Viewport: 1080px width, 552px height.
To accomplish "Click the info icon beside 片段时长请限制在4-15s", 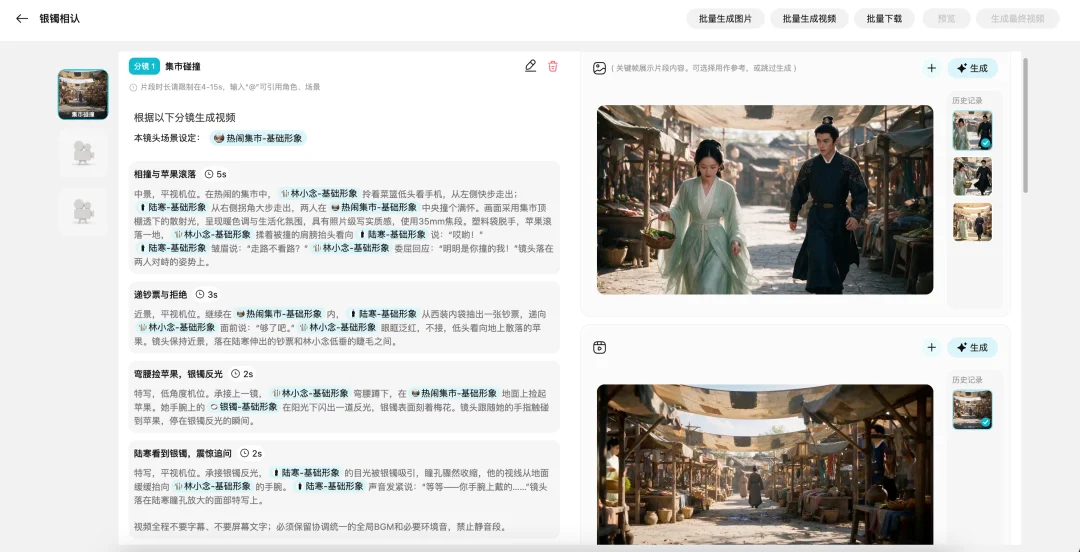I will 133,88.
